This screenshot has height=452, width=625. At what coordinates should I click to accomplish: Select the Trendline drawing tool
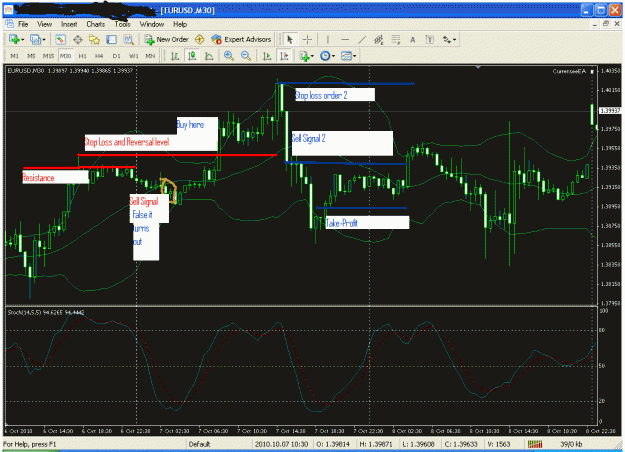[362, 39]
